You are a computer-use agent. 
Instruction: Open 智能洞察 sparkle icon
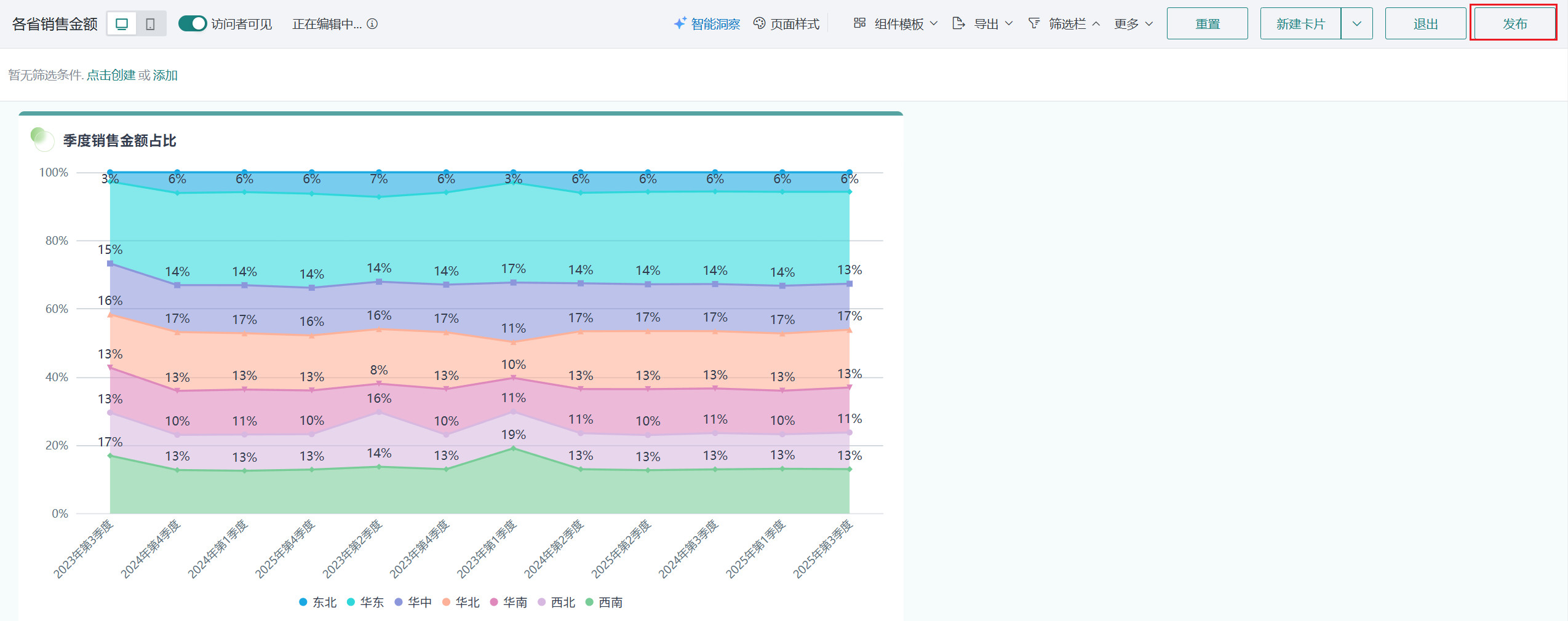[x=680, y=23]
